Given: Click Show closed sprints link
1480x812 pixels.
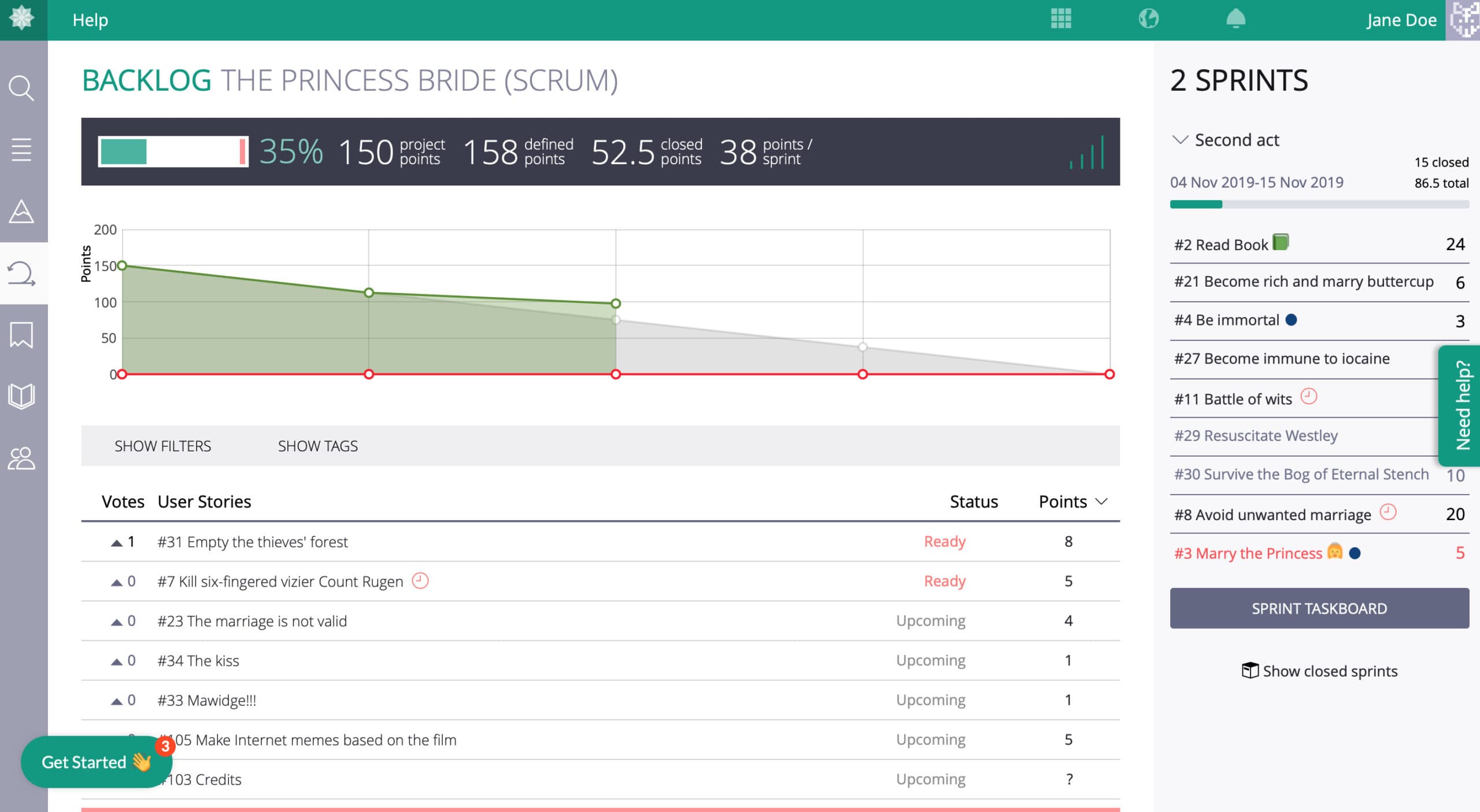Looking at the screenshot, I should (1319, 671).
